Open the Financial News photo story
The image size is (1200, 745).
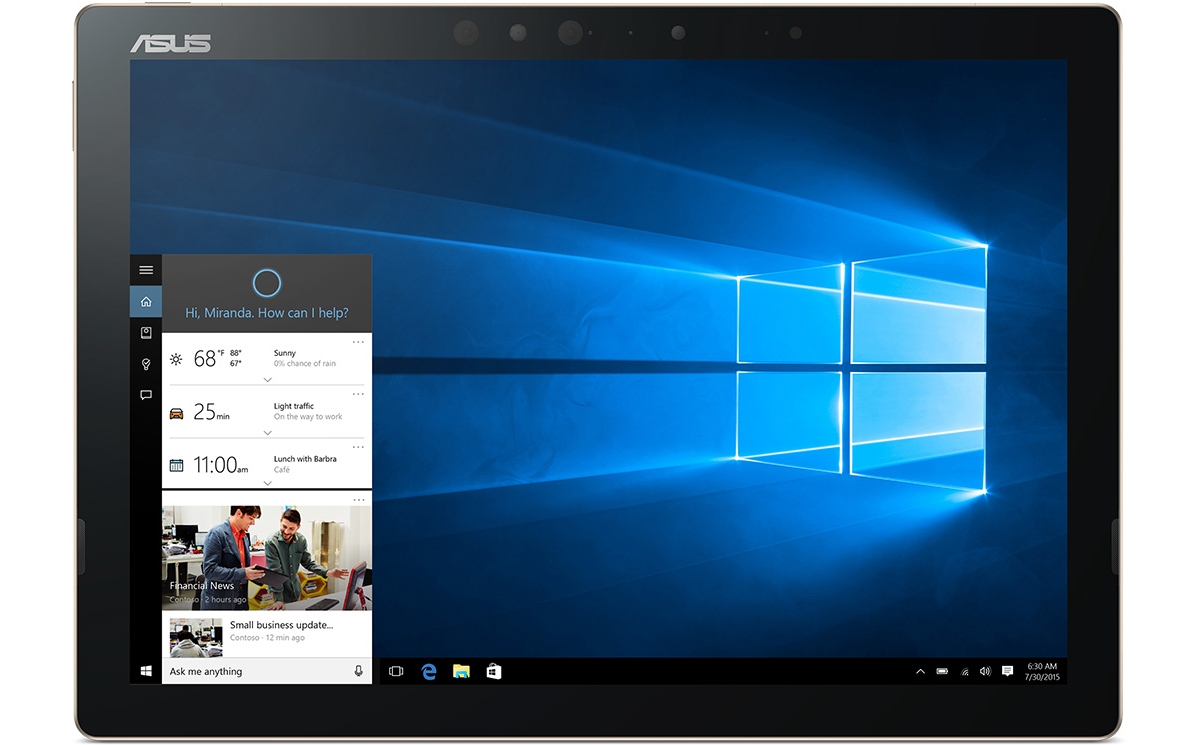pyautogui.click(x=267, y=557)
